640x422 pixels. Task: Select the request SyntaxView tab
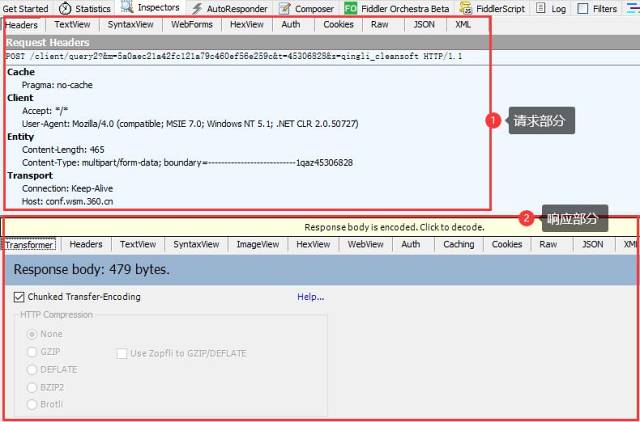point(131,24)
